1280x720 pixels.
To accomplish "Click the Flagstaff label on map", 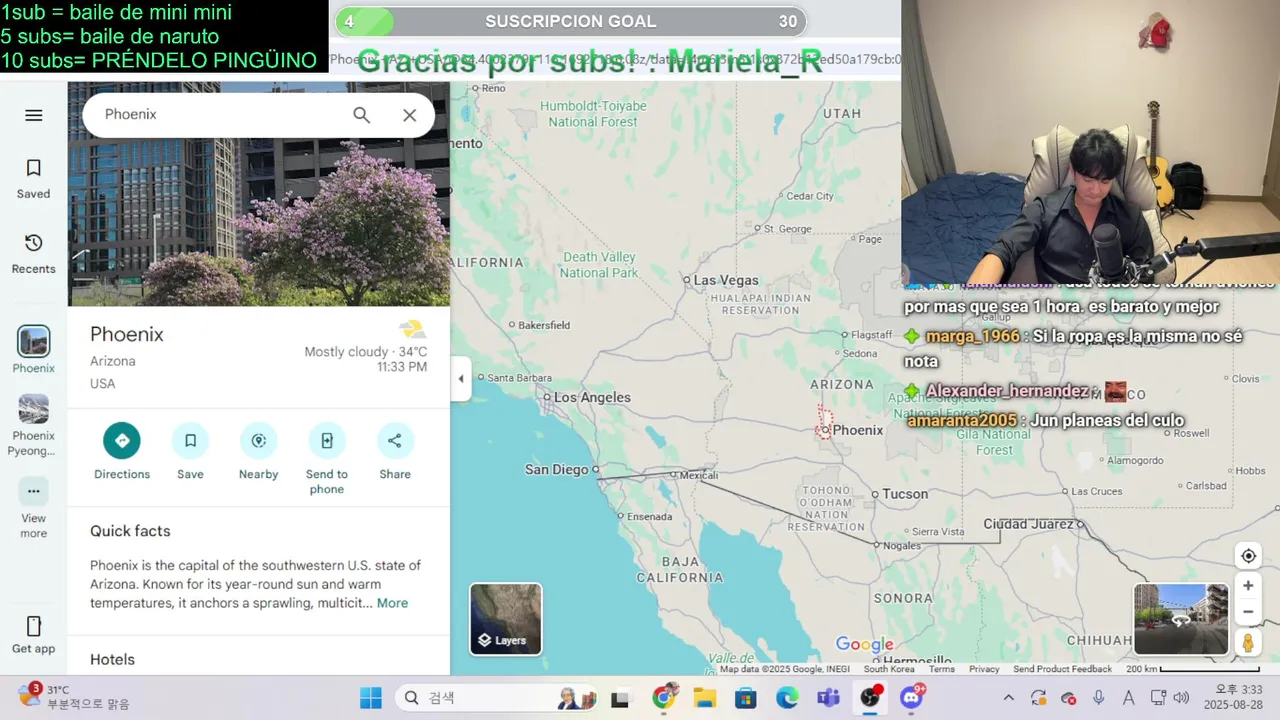I will (x=872, y=335).
